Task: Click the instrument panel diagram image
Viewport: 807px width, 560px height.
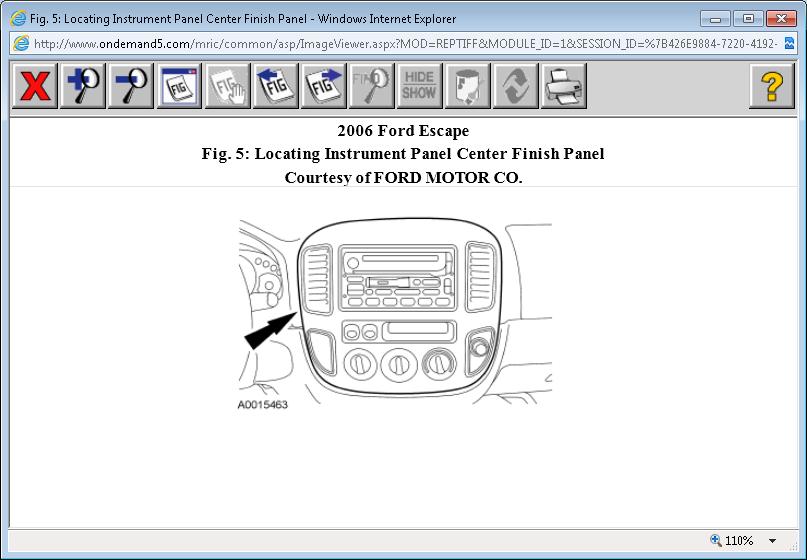Action: (x=395, y=311)
